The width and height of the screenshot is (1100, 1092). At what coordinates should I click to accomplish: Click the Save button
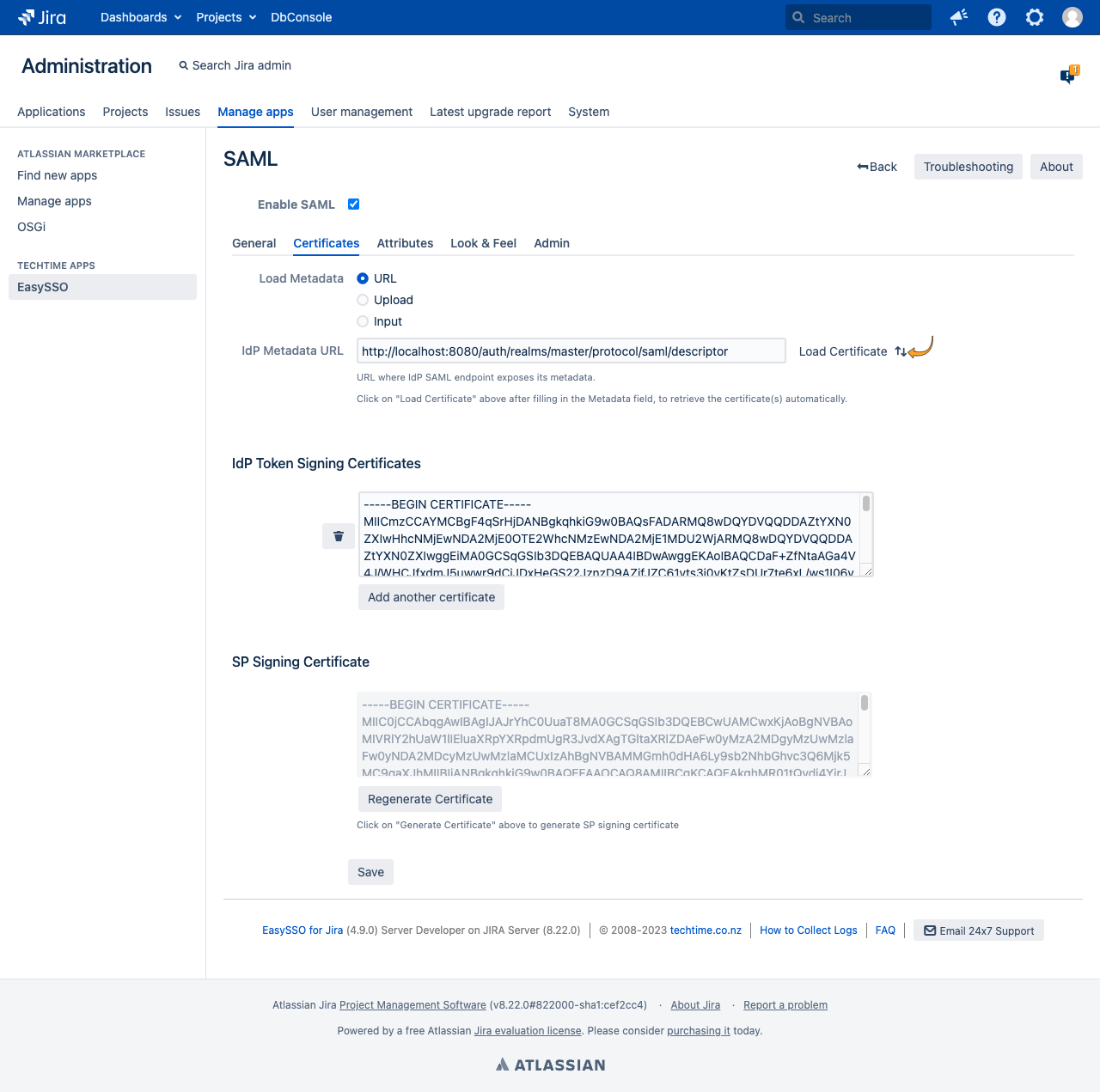371,872
